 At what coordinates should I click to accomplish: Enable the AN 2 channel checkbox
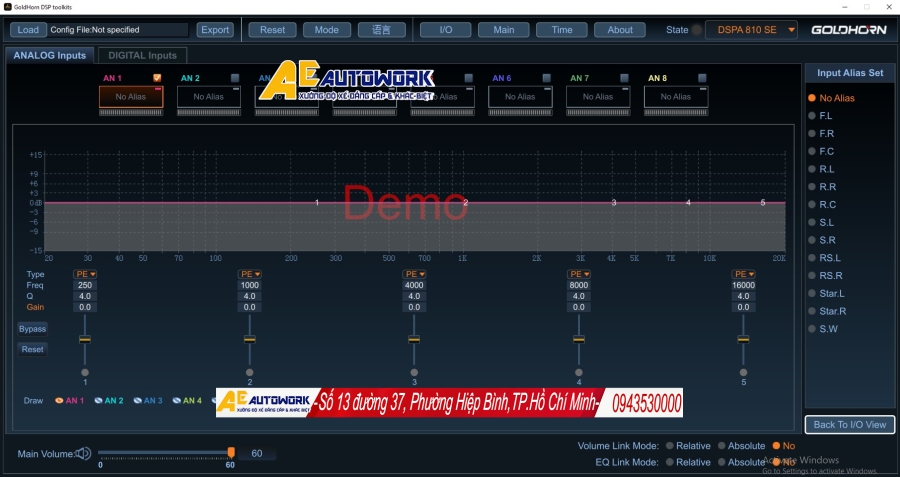235,78
